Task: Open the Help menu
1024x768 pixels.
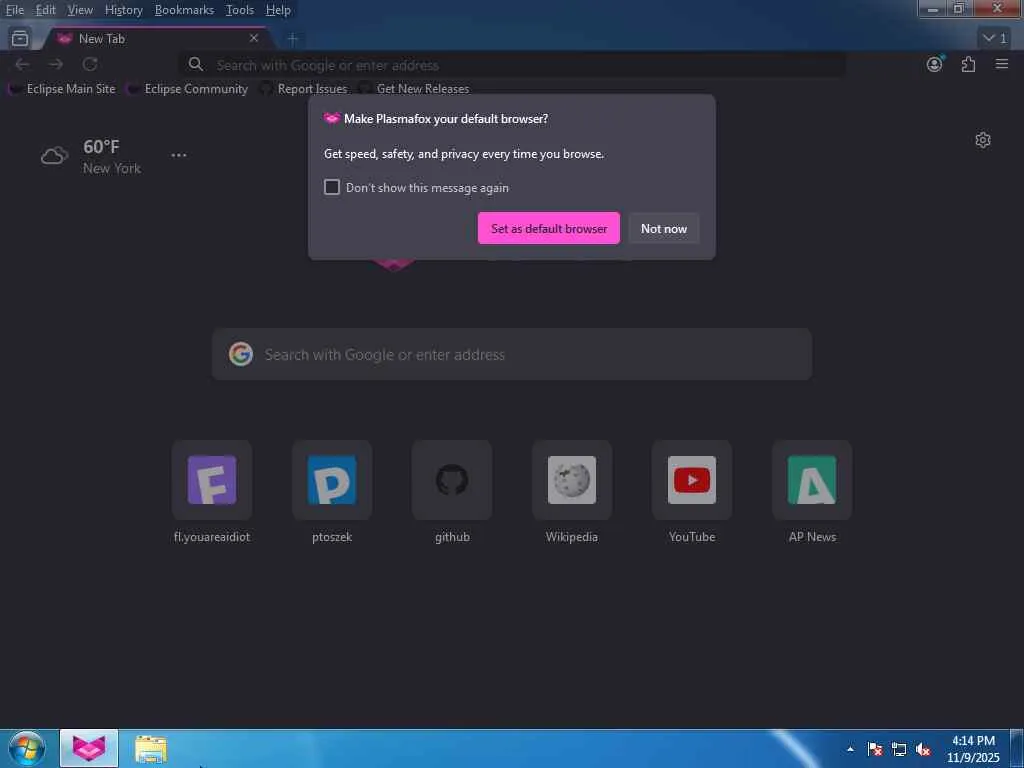Action: 278,10
